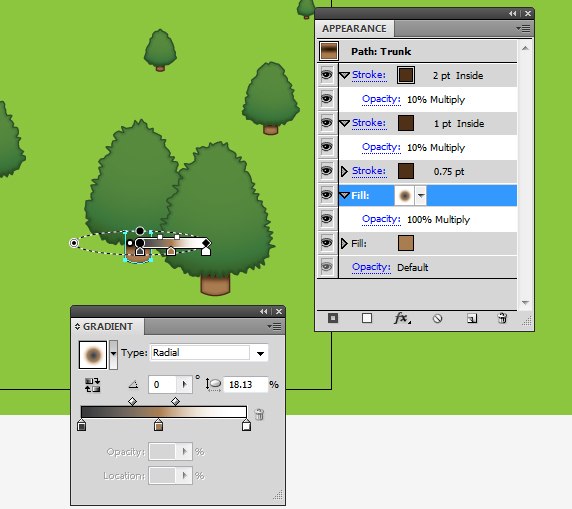Click the gradient fill preview in Gradient panel
This screenshot has width=572, height=509.
click(93, 355)
